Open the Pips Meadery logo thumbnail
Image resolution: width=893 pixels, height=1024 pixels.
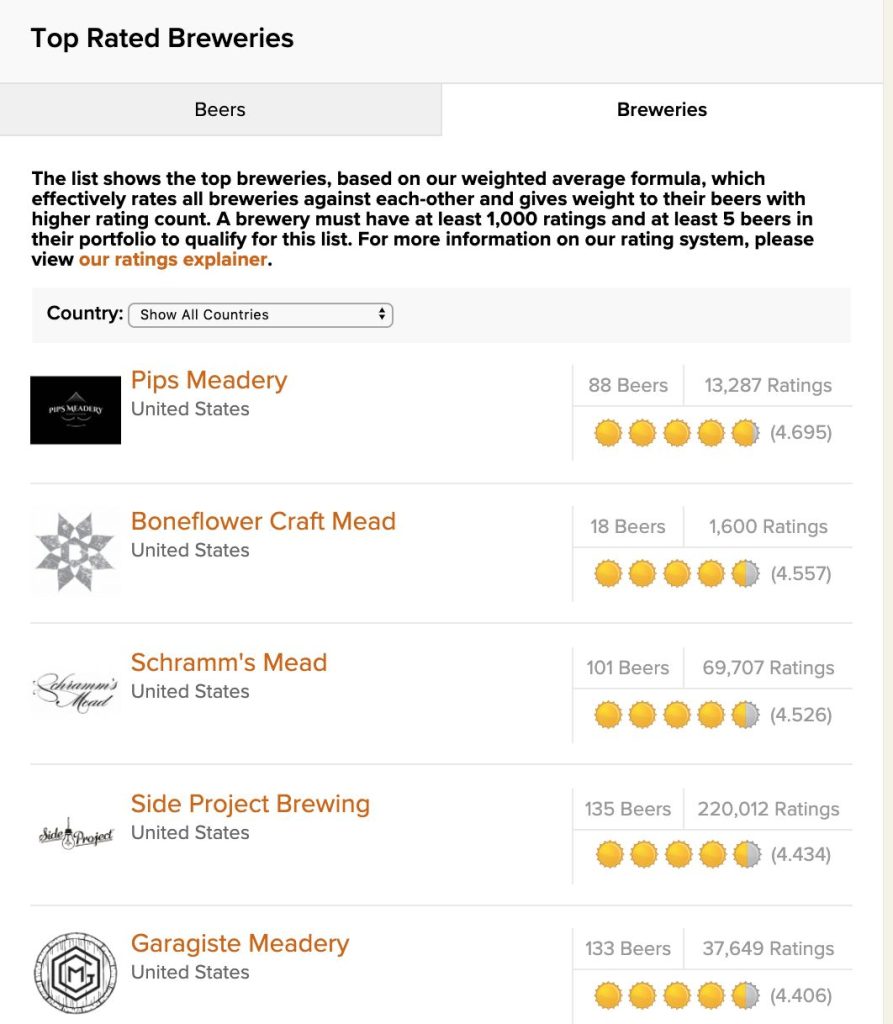[x=75, y=410]
